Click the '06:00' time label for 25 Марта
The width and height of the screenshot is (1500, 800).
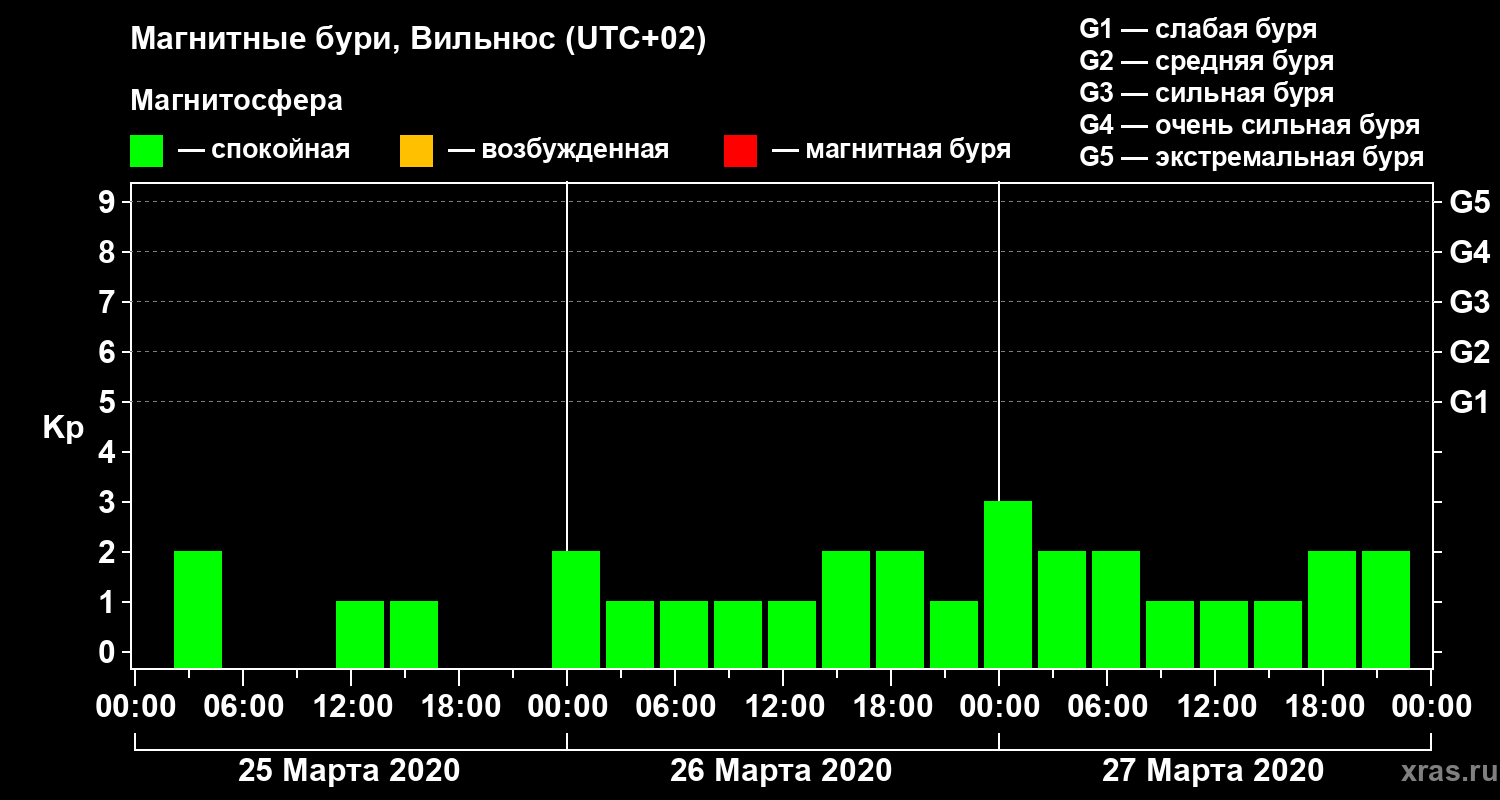pyautogui.click(x=243, y=707)
